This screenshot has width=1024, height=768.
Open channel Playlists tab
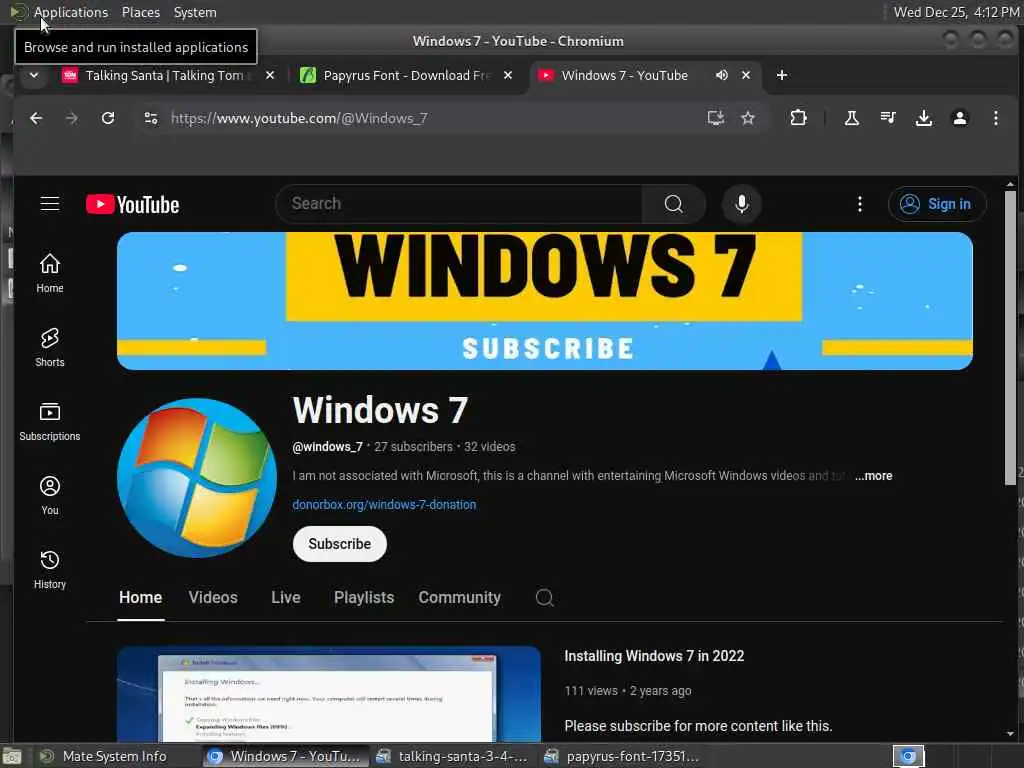coord(364,598)
